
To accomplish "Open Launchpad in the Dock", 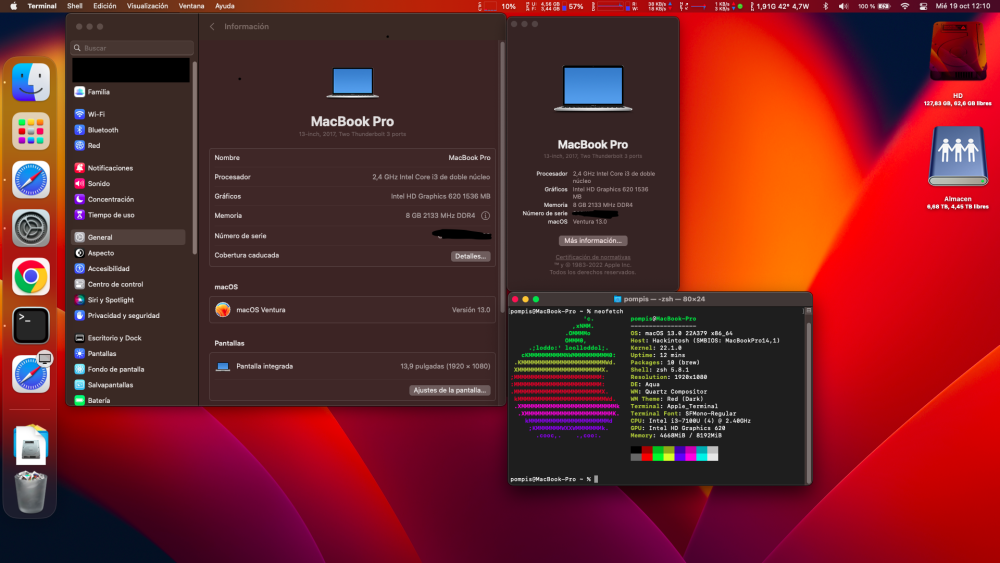I will (x=31, y=131).
